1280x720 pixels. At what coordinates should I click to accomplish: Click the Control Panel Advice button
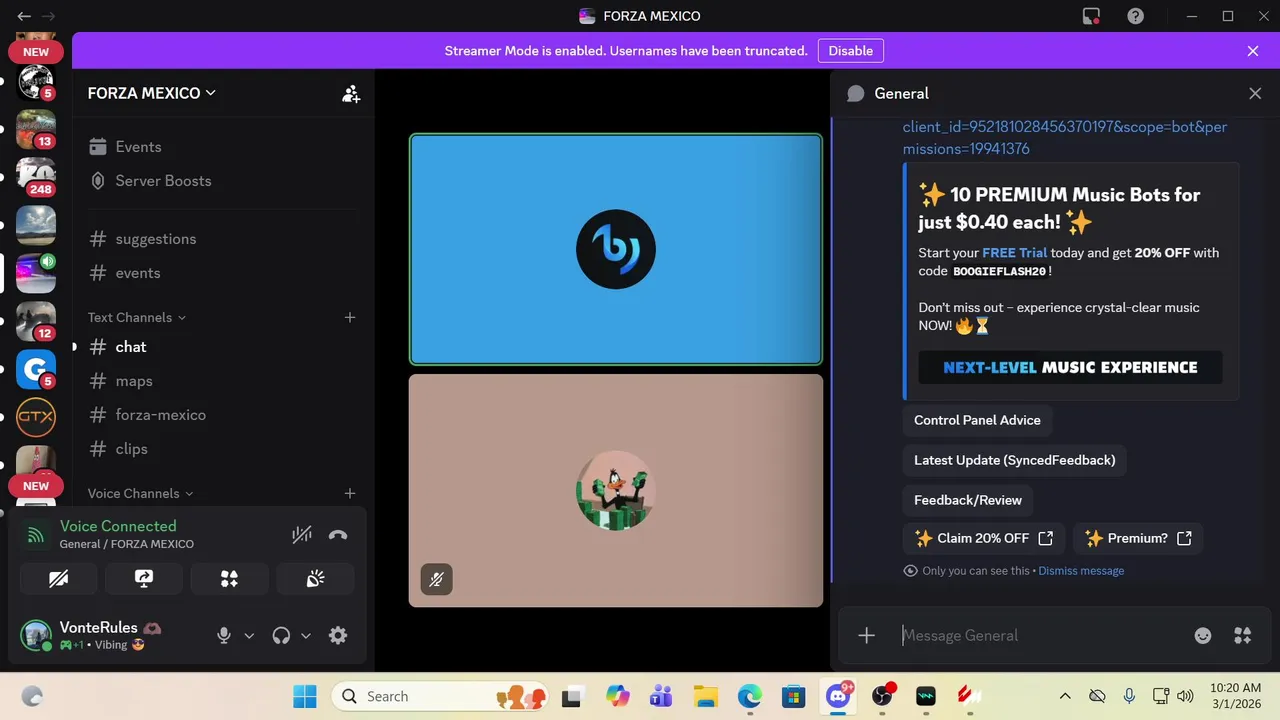977,420
